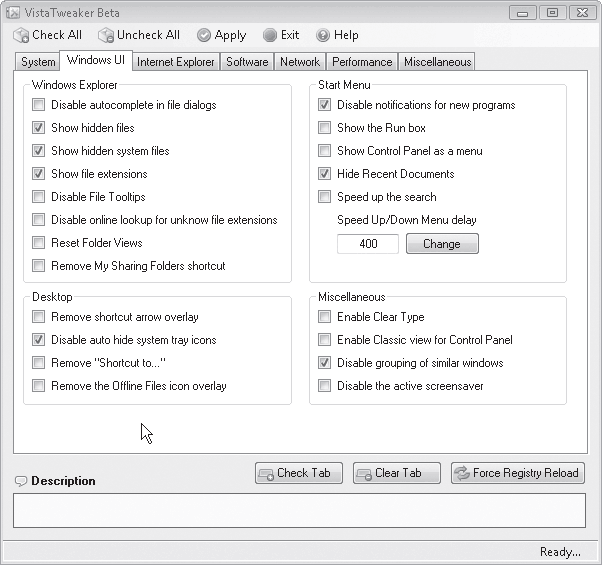Uncheck Disable notifications for new programs

click(x=324, y=105)
